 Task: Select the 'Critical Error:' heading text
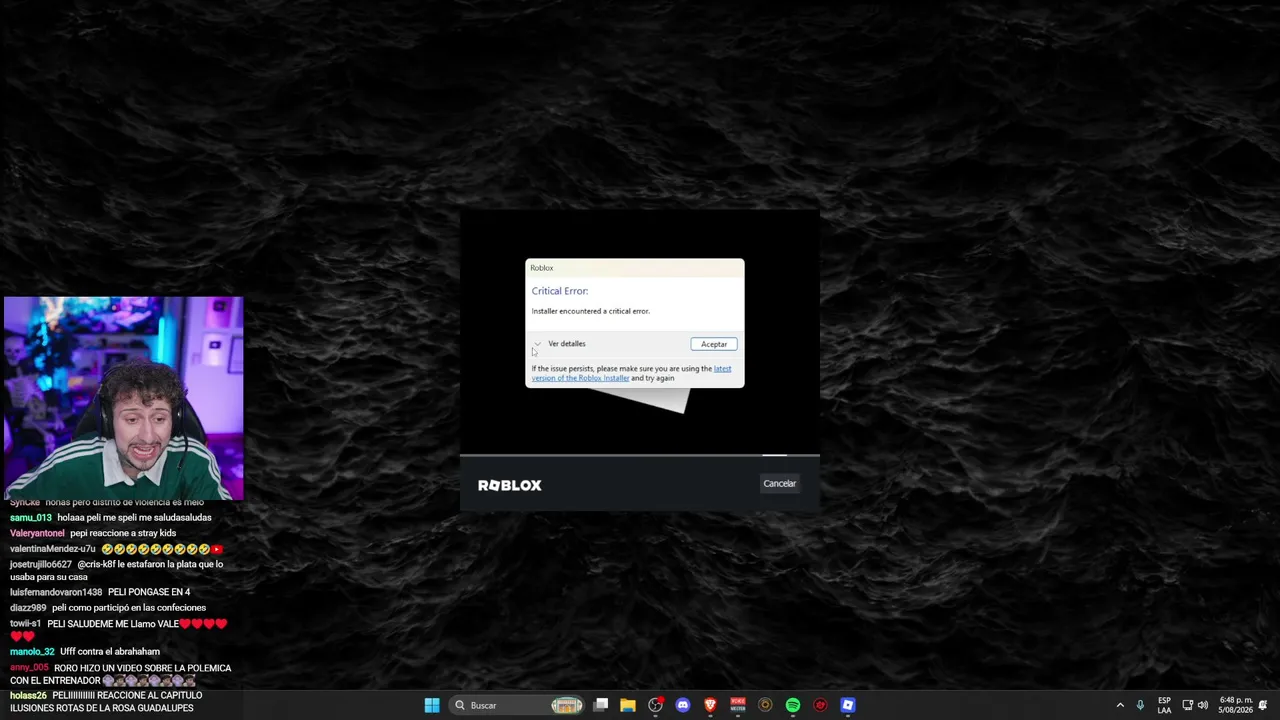560,291
